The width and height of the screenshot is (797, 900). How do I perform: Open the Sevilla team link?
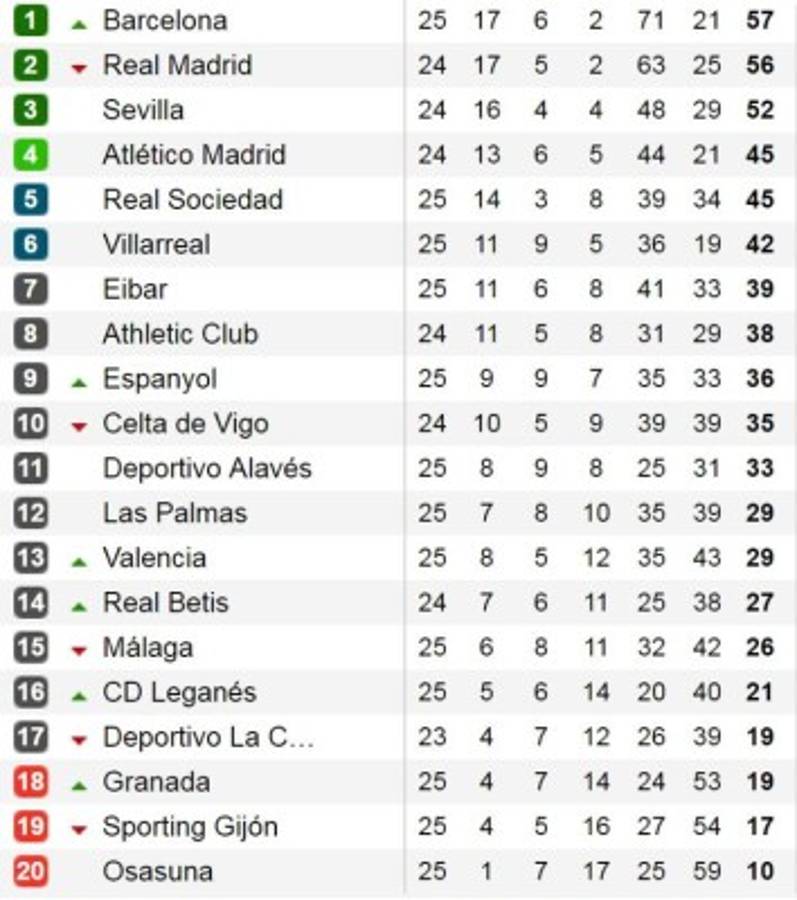tap(143, 110)
